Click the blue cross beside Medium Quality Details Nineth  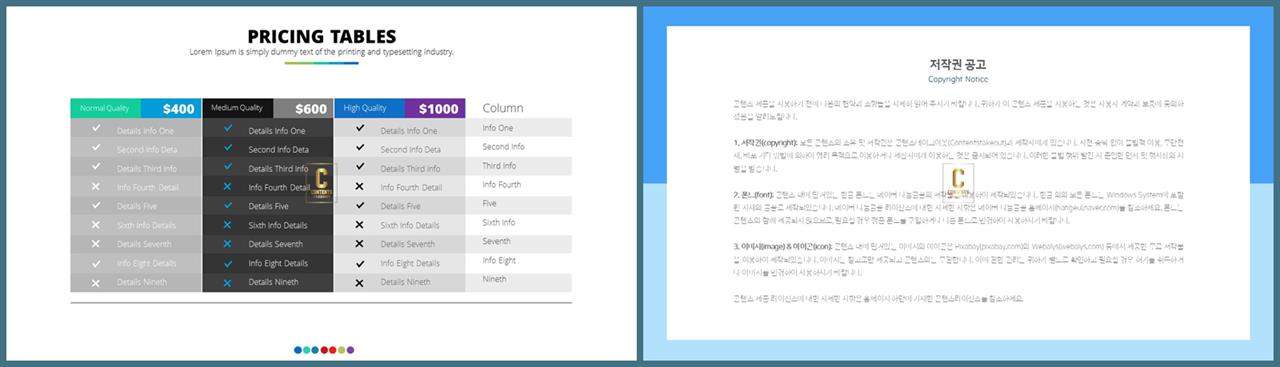coord(228,282)
